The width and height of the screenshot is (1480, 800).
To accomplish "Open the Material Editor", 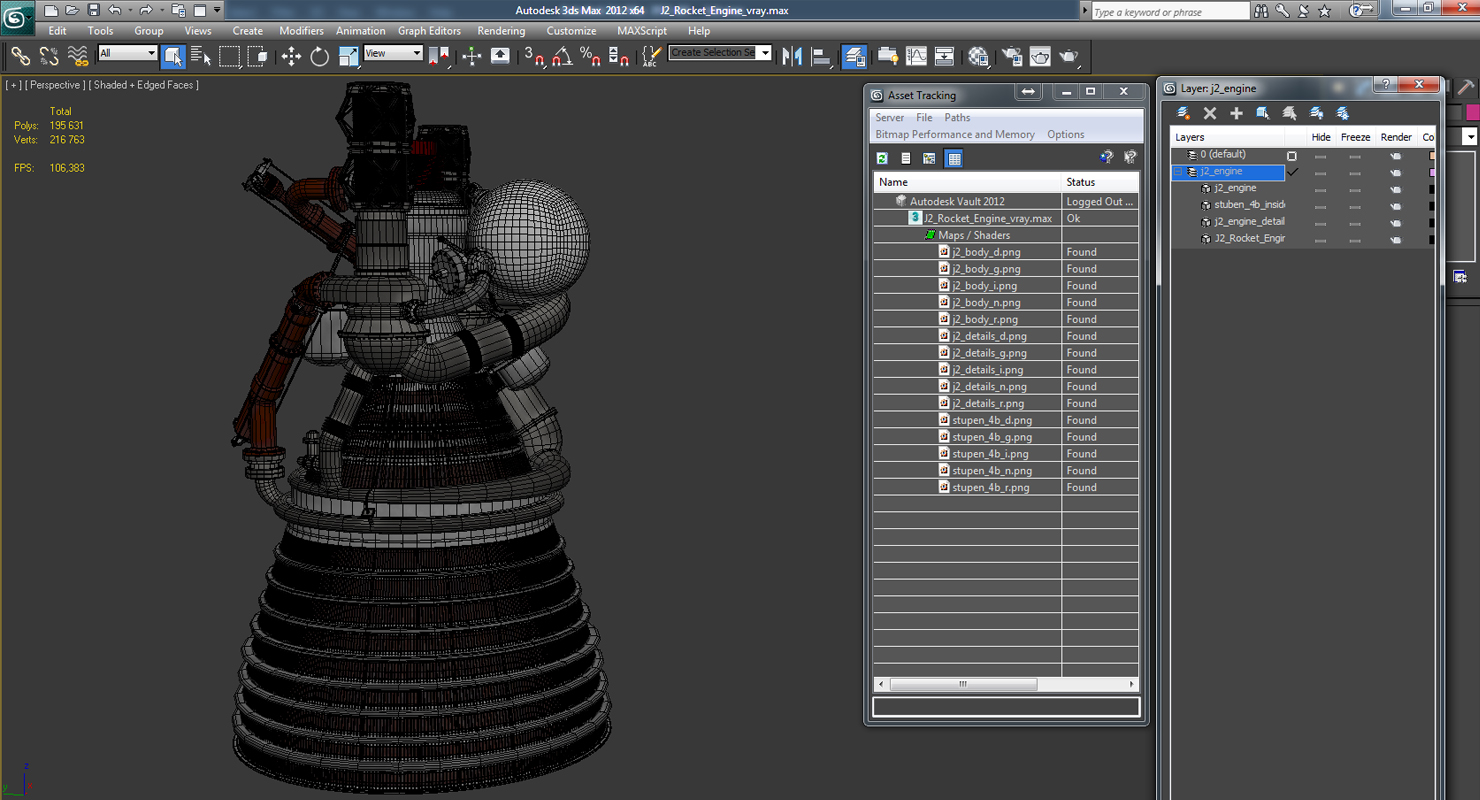I will point(978,57).
